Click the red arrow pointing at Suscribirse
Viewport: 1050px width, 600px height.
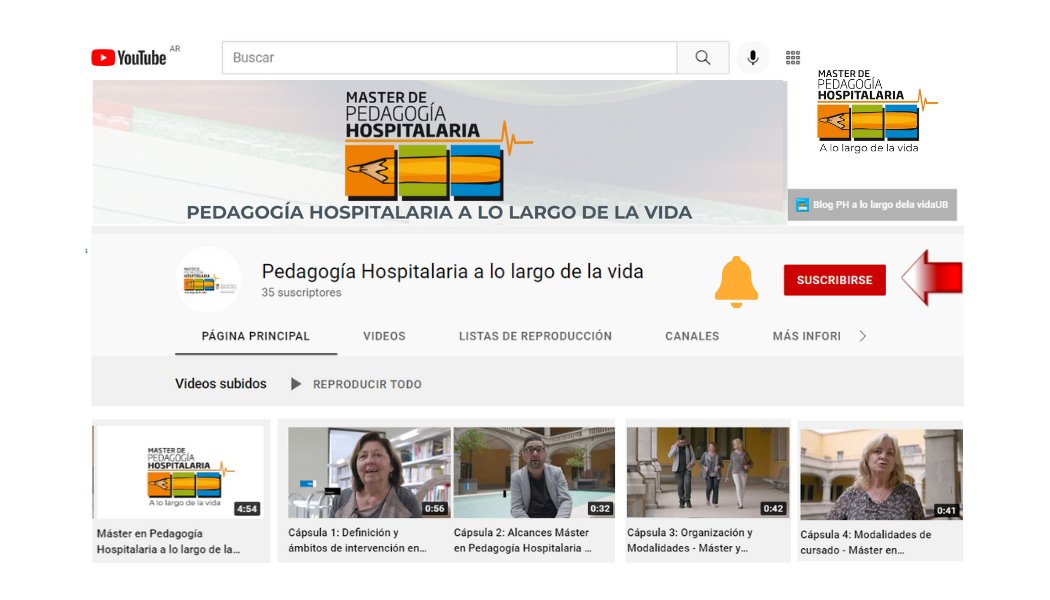pyautogui.click(x=931, y=279)
